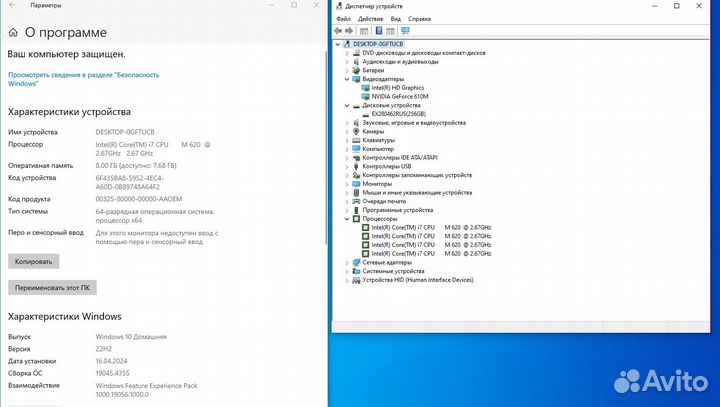Click Переименовать этот ПК button
Viewport: 720px width, 407px height.
pos(52,288)
